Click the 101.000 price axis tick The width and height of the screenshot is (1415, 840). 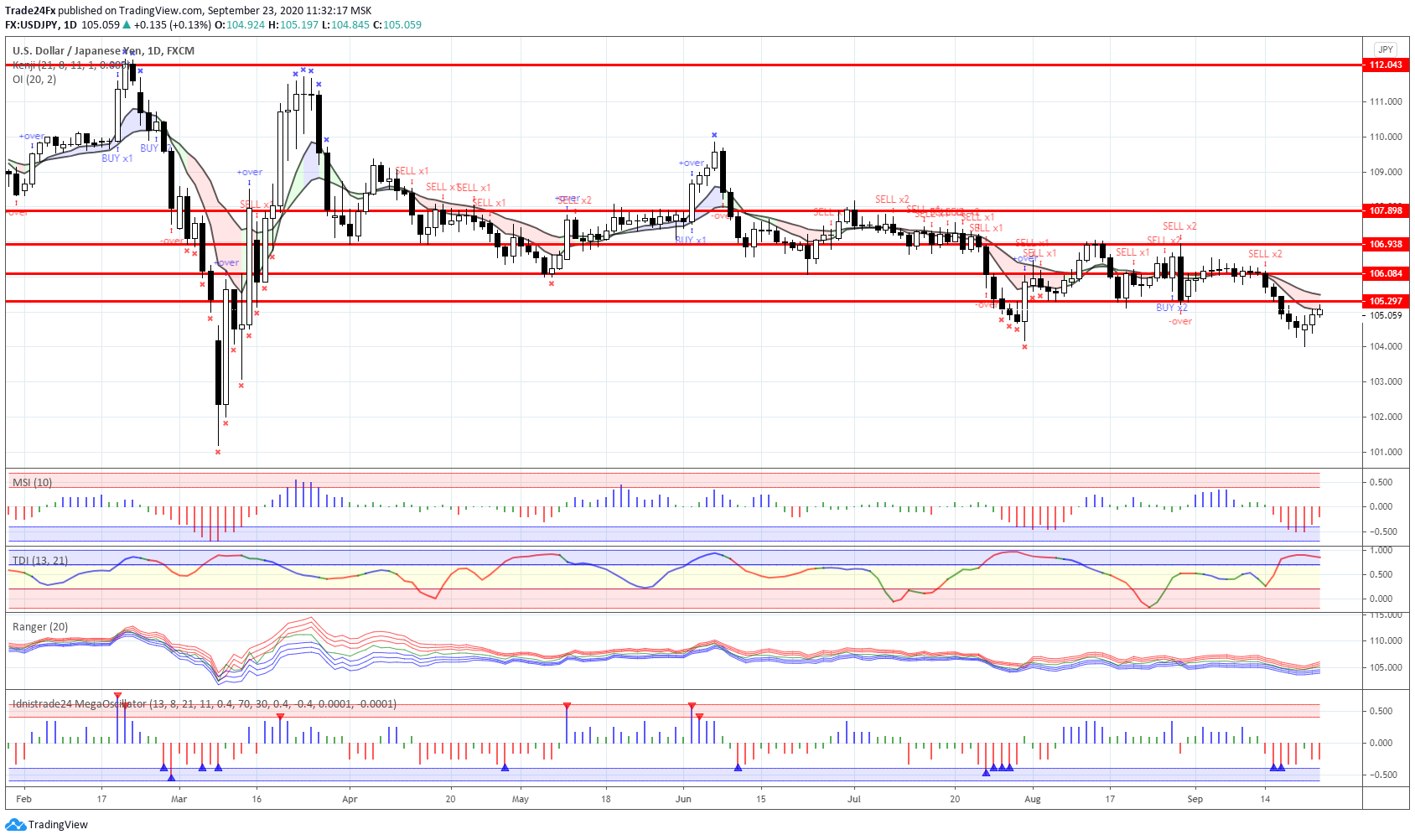pos(1386,452)
